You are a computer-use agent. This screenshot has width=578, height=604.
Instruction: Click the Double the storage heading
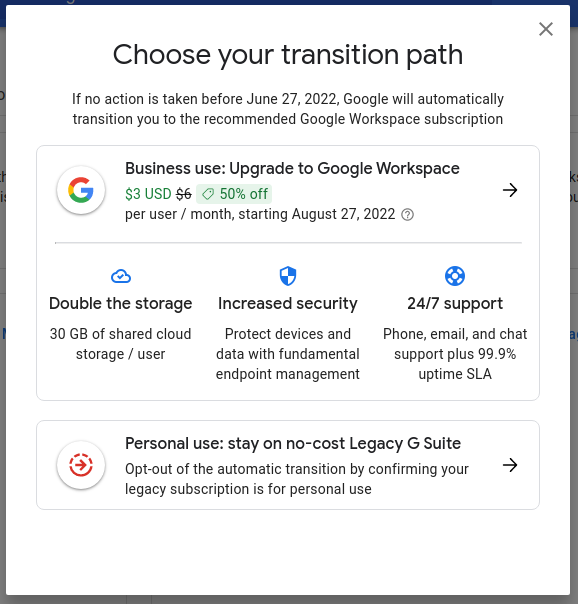click(x=121, y=304)
